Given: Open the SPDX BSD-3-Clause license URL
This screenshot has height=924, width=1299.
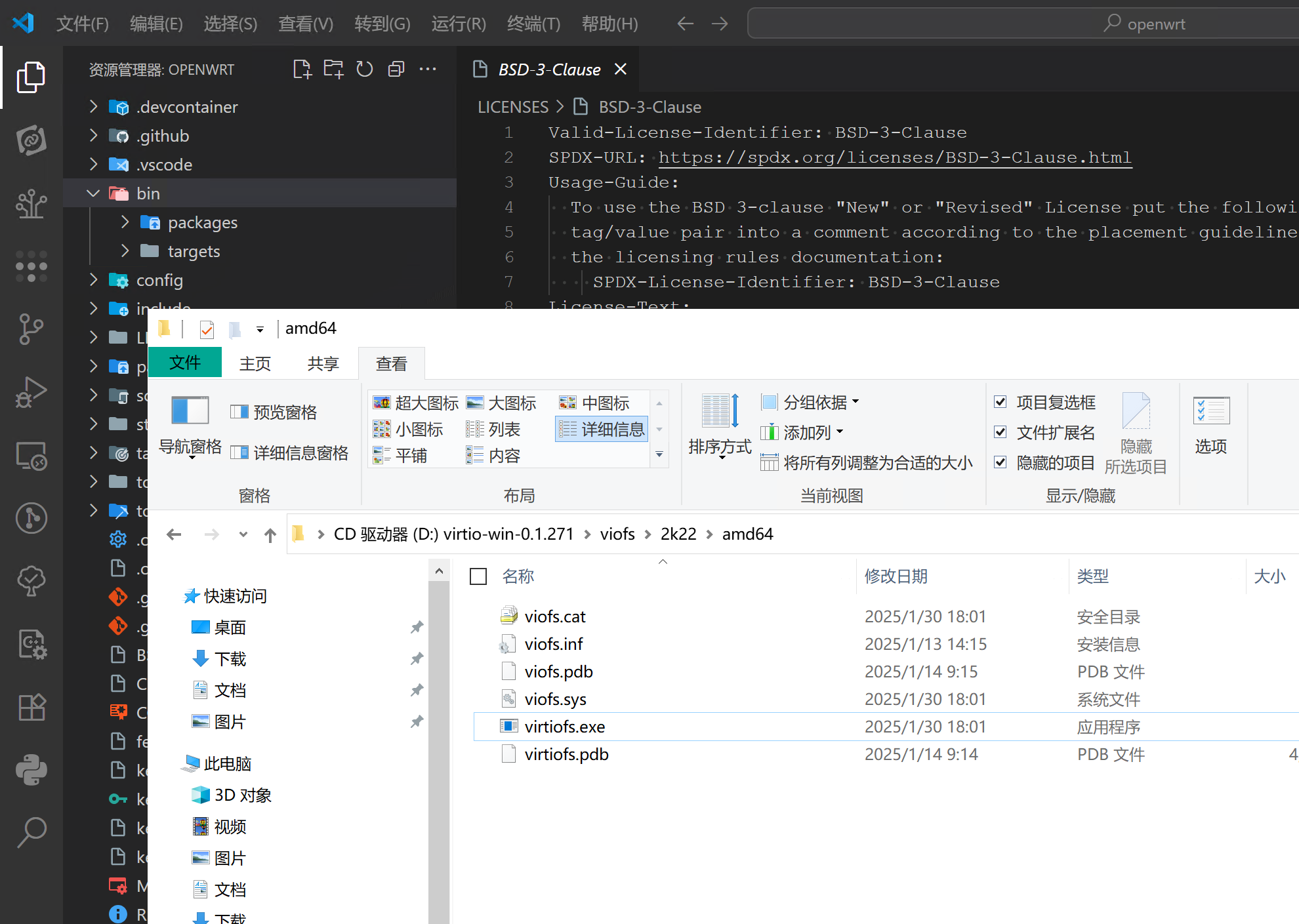Looking at the screenshot, I should pyautogui.click(x=895, y=157).
